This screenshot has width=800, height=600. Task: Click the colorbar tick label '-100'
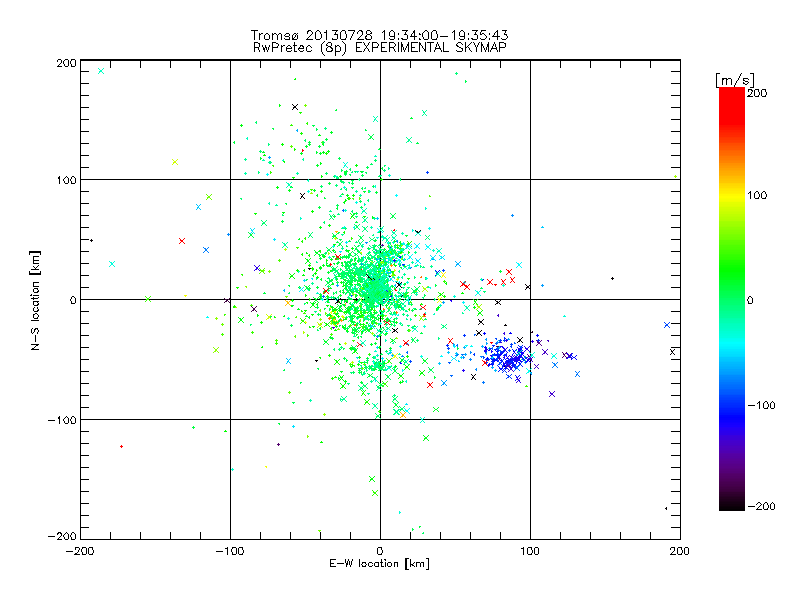pyautogui.click(x=761, y=406)
